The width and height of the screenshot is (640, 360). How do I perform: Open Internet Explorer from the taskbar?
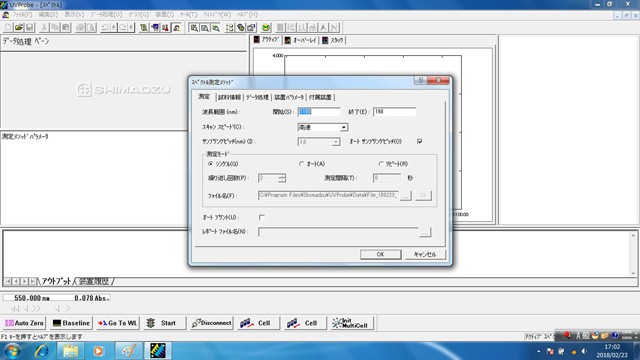coord(41,351)
